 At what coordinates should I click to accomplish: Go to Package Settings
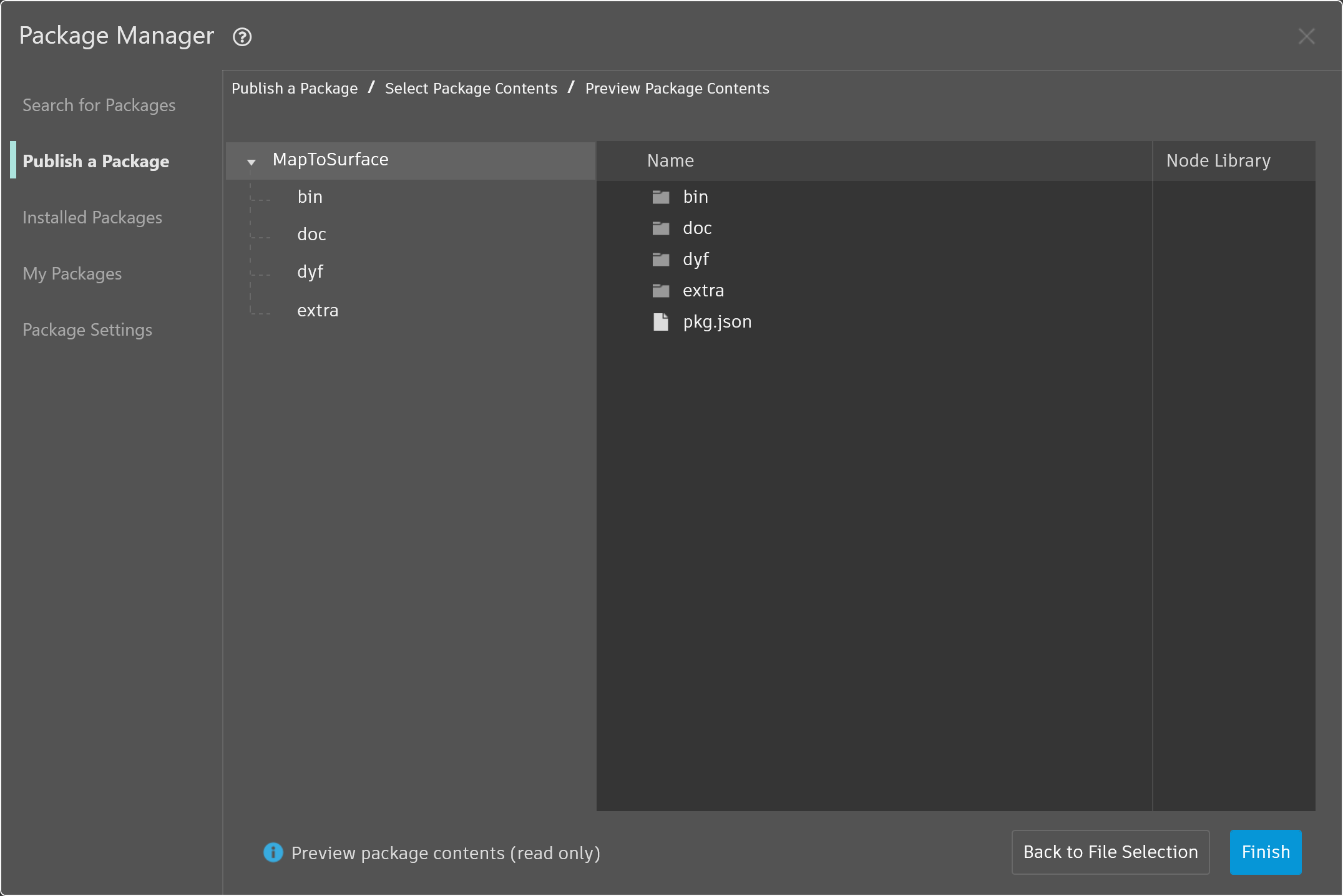click(x=87, y=330)
